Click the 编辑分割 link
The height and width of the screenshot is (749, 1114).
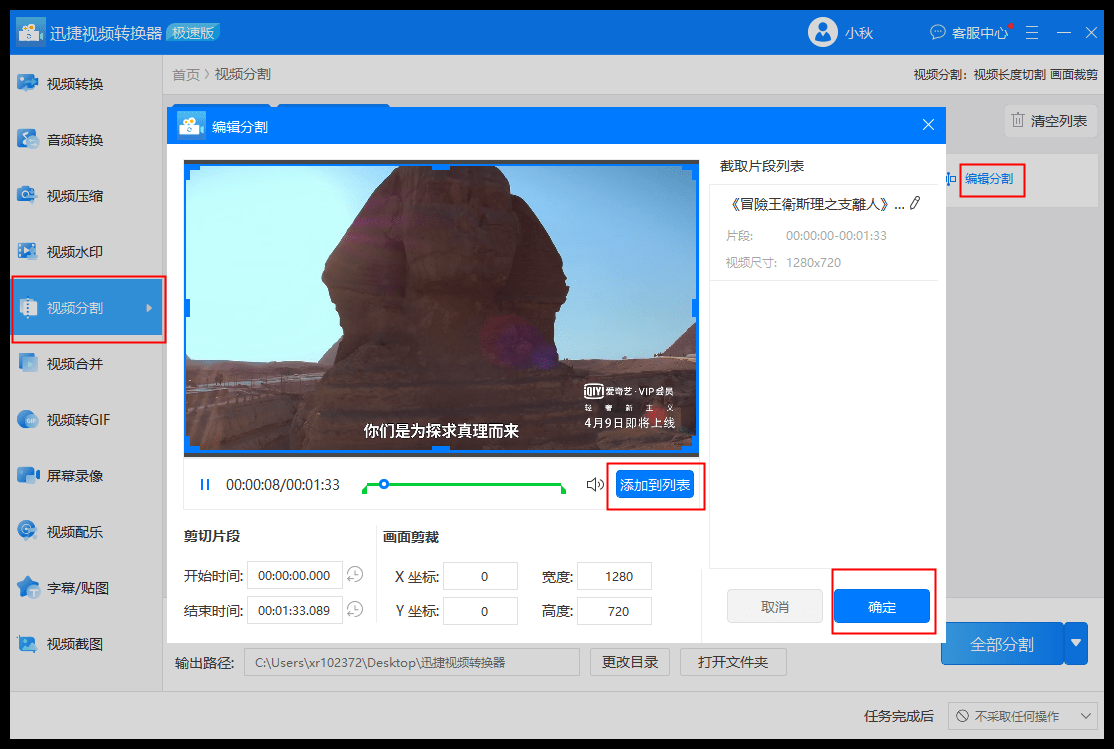tap(989, 179)
